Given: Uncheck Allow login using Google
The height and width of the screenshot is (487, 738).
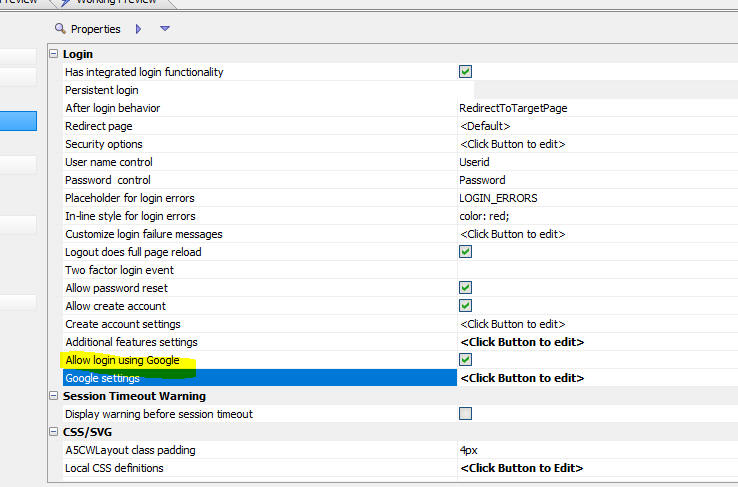Looking at the screenshot, I should pos(465,360).
